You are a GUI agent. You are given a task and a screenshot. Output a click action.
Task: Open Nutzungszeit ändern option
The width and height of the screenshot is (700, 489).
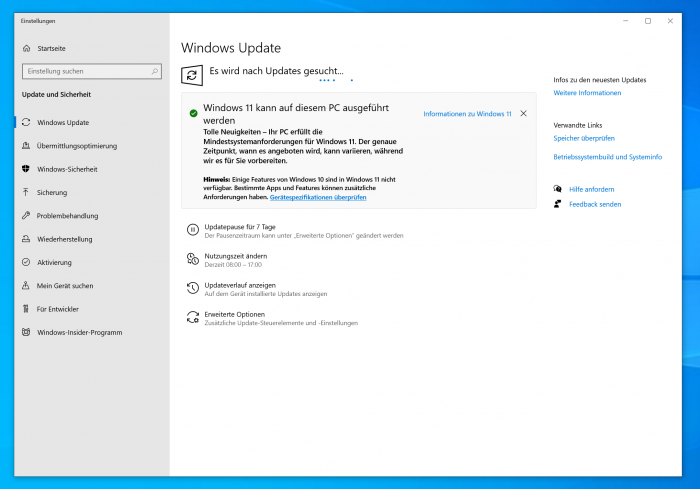[236, 256]
